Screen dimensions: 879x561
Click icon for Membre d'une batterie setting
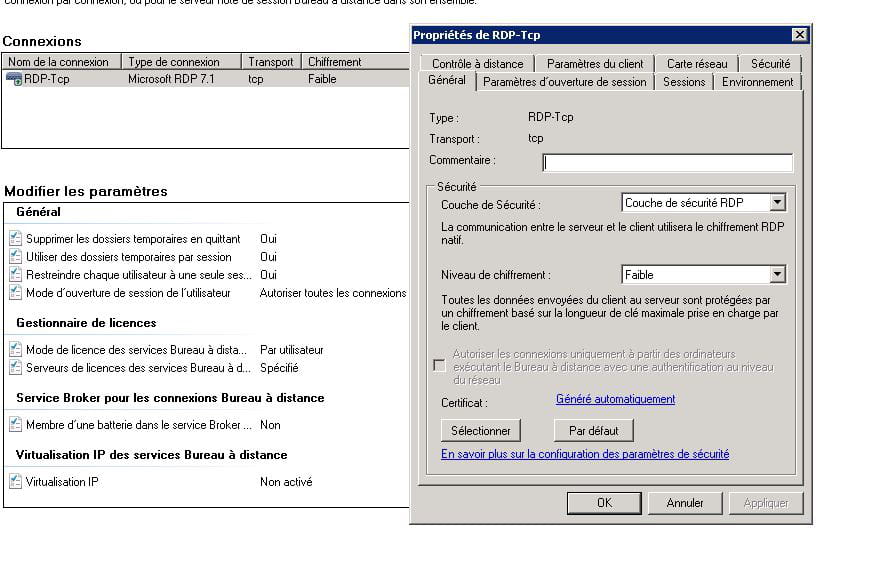click(x=16, y=425)
